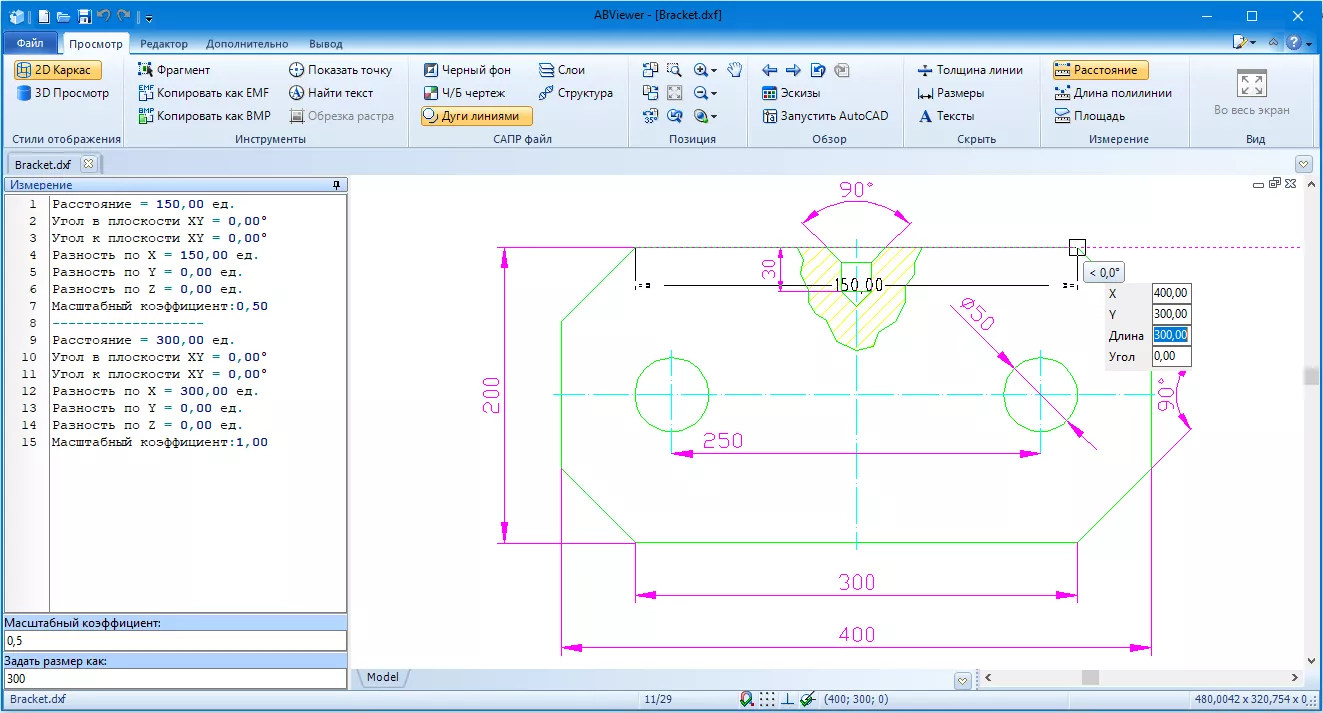Click the back navigation arrow
The width and height of the screenshot is (1323, 713).
[770, 70]
